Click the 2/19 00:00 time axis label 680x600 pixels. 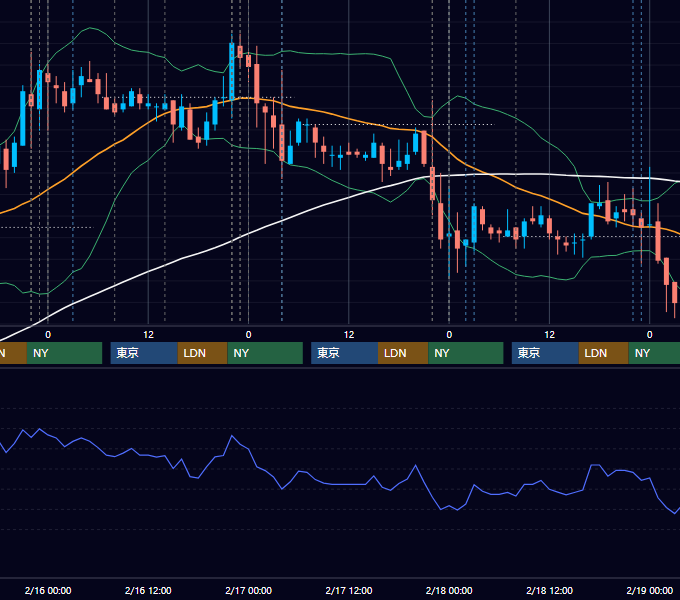[650, 590]
